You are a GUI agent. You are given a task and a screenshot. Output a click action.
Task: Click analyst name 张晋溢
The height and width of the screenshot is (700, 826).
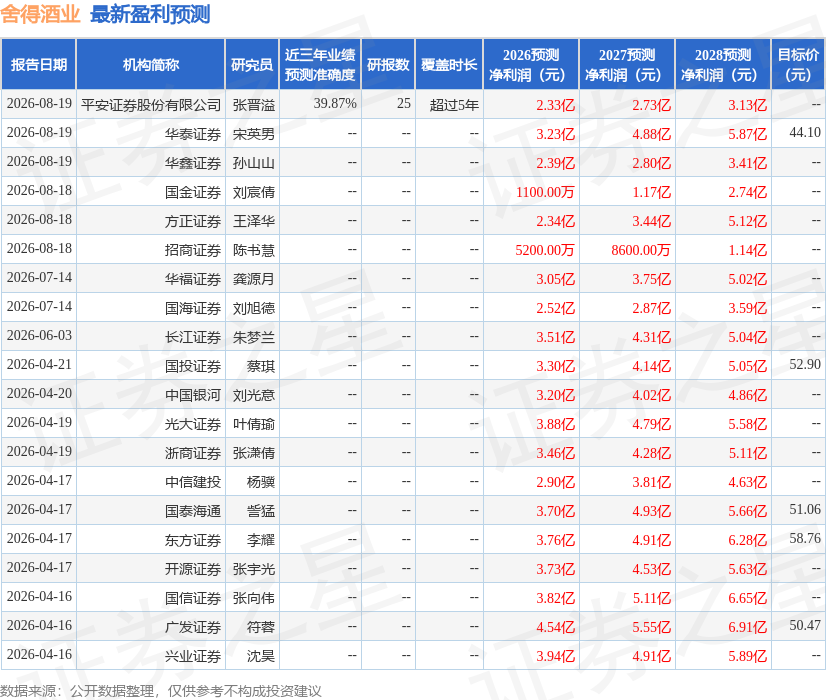[x=254, y=105]
